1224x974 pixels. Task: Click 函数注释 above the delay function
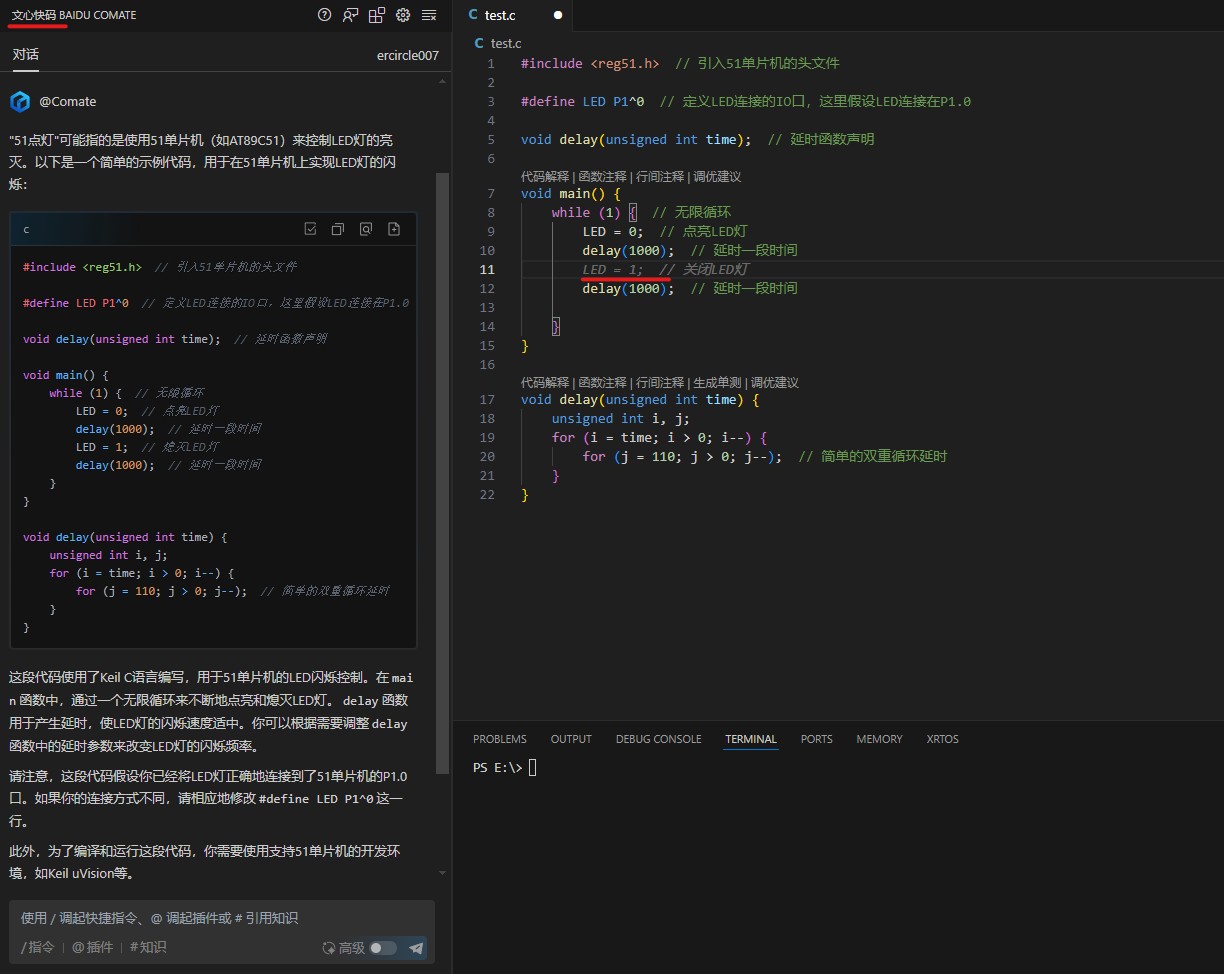point(602,382)
